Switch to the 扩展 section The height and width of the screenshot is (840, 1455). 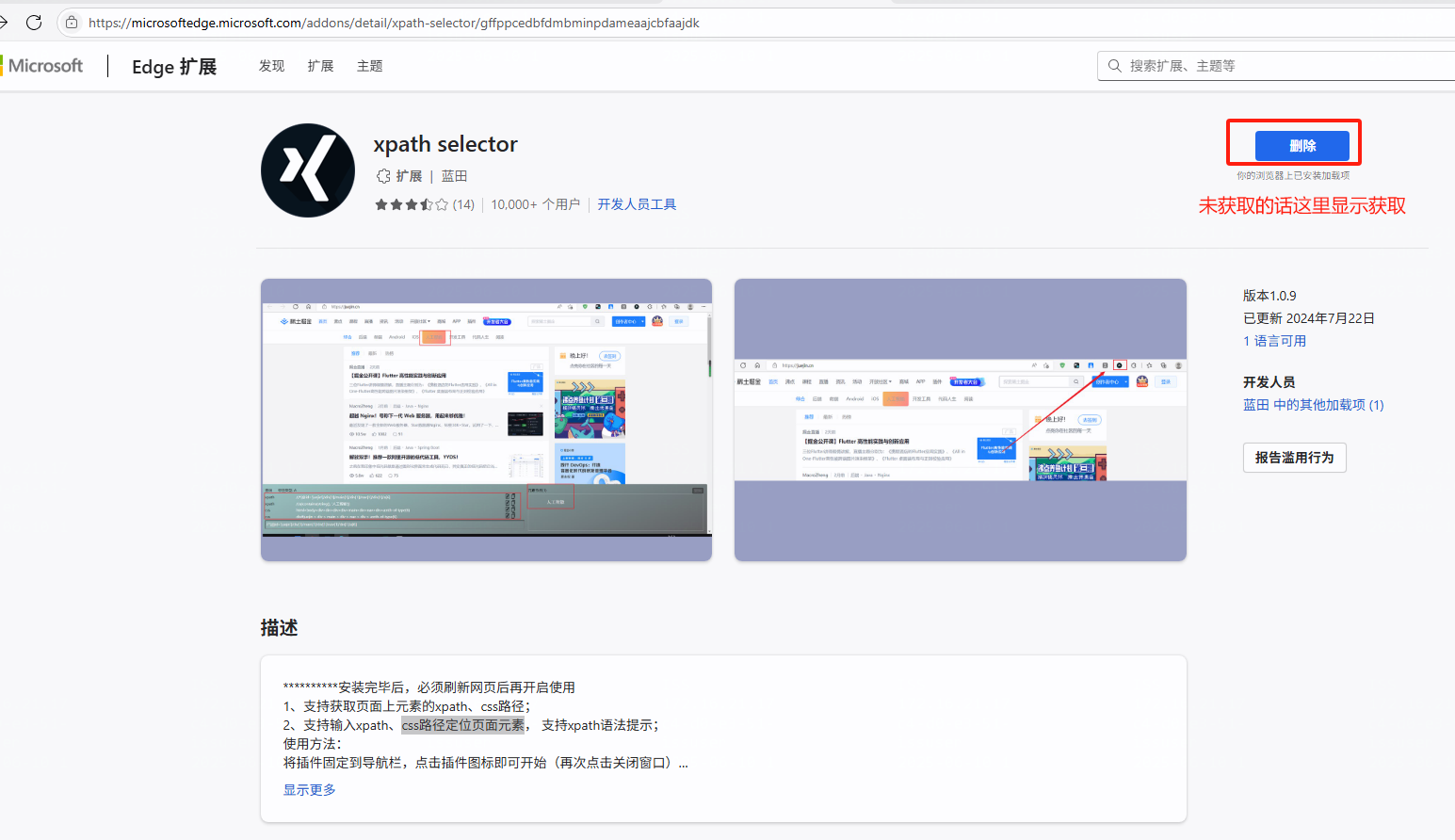320,65
